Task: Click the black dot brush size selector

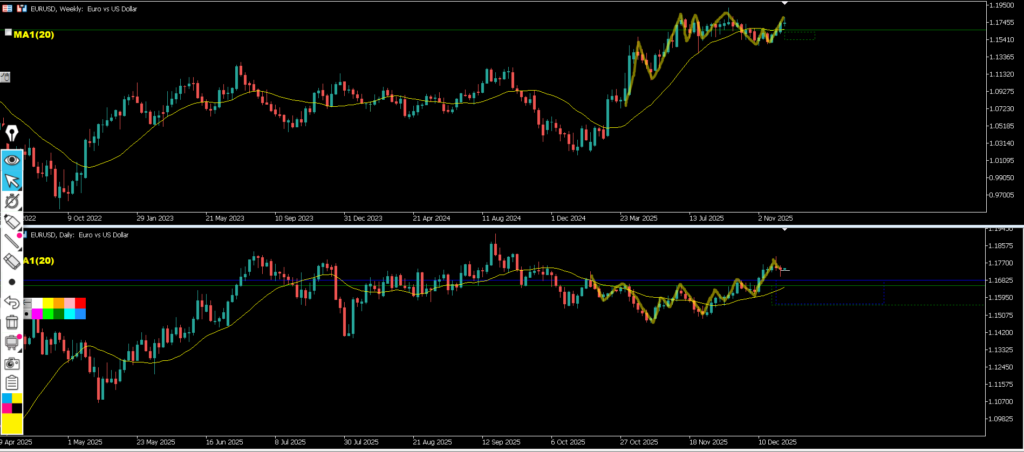Action: (x=12, y=282)
